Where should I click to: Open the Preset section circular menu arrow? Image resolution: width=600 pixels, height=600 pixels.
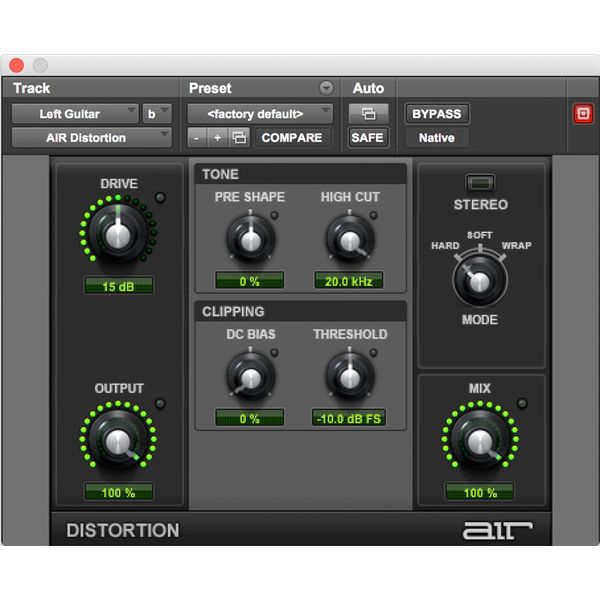click(x=326, y=88)
